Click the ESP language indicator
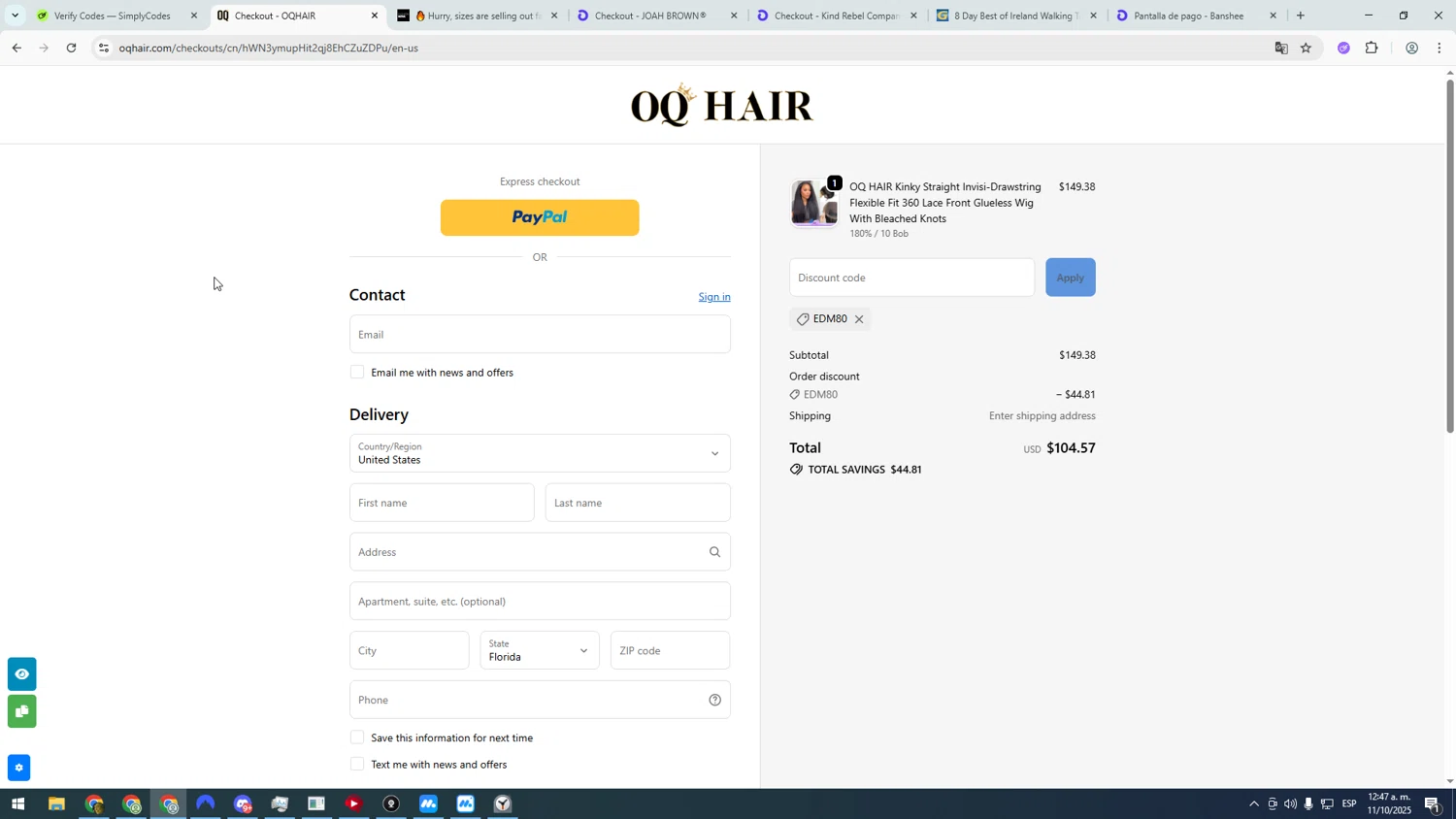Viewport: 1456px width, 819px height. 1349,804
